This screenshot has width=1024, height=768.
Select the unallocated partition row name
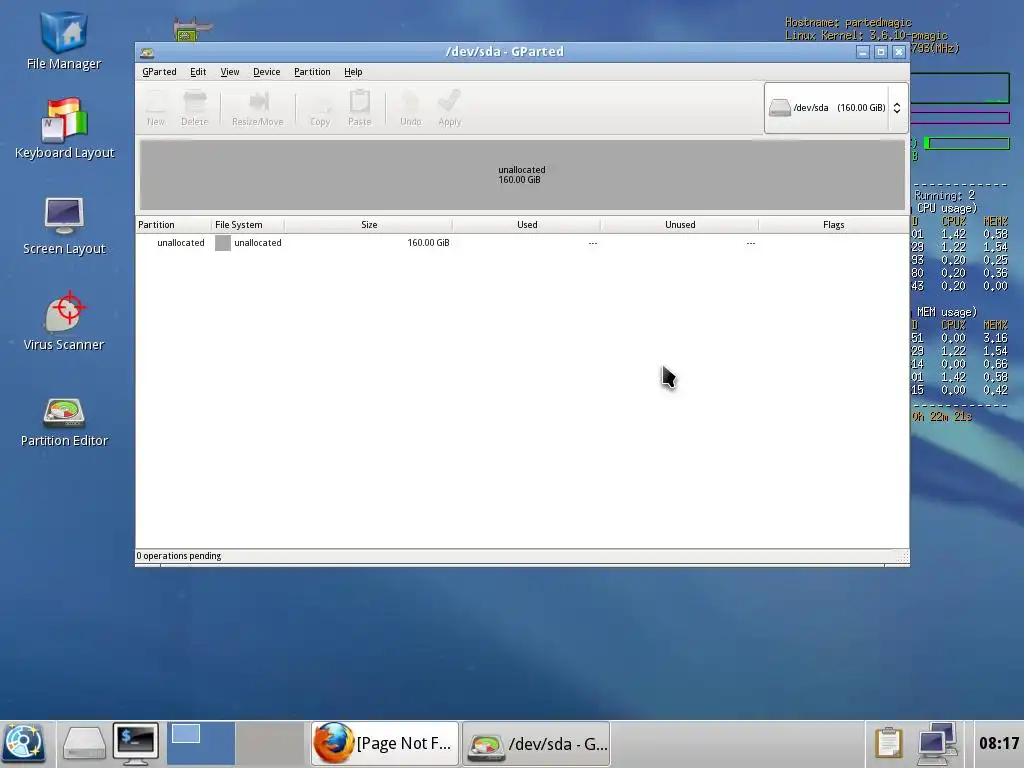click(x=181, y=243)
